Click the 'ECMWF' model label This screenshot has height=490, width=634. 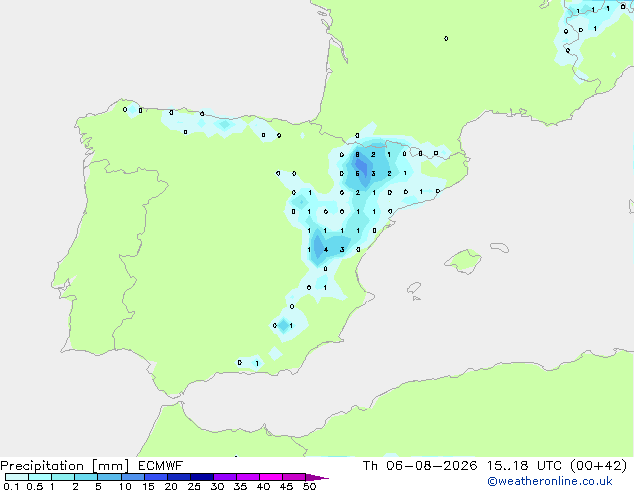tap(161, 466)
